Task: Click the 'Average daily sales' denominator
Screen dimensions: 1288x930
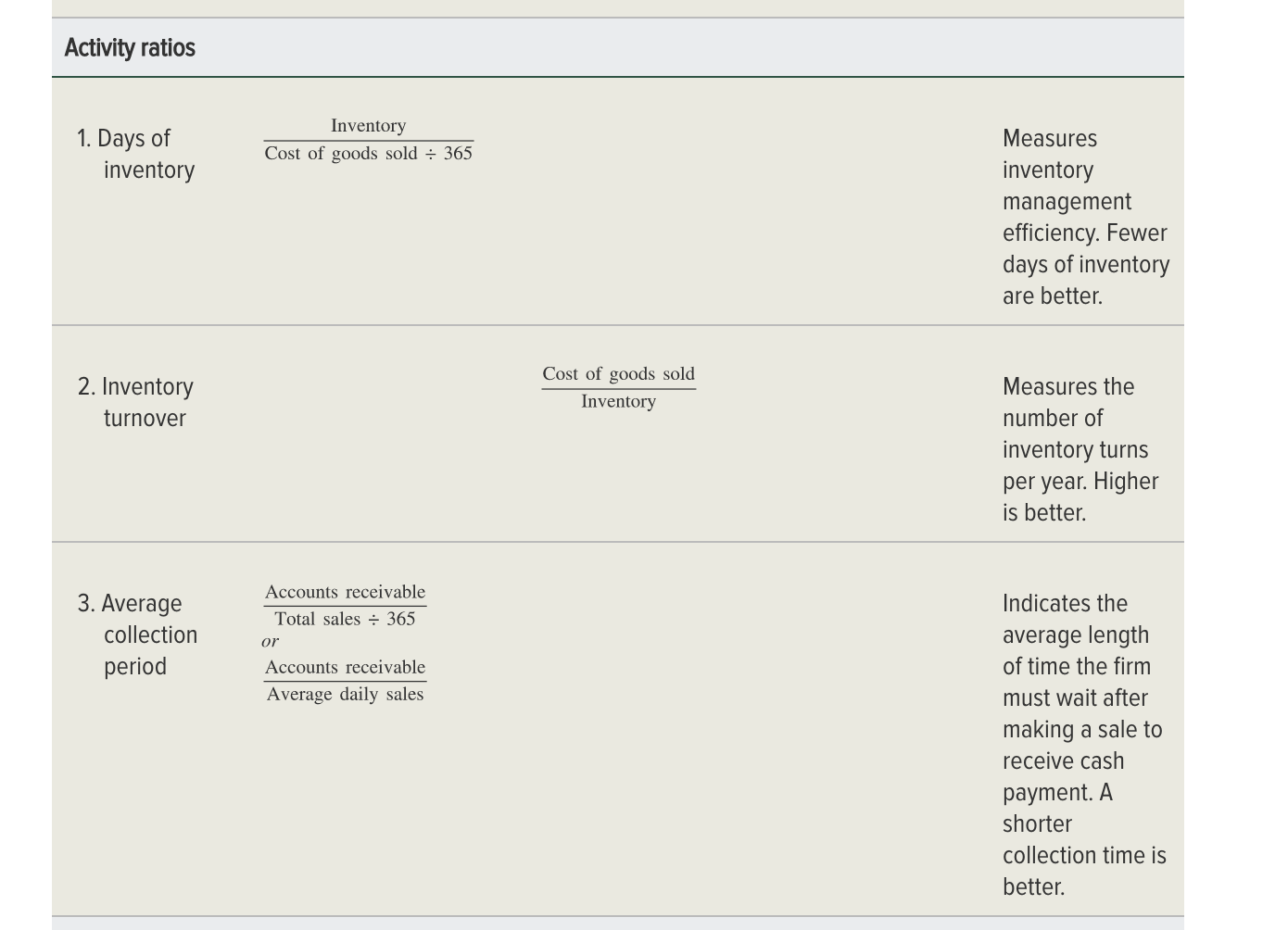Action: click(x=345, y=694)
